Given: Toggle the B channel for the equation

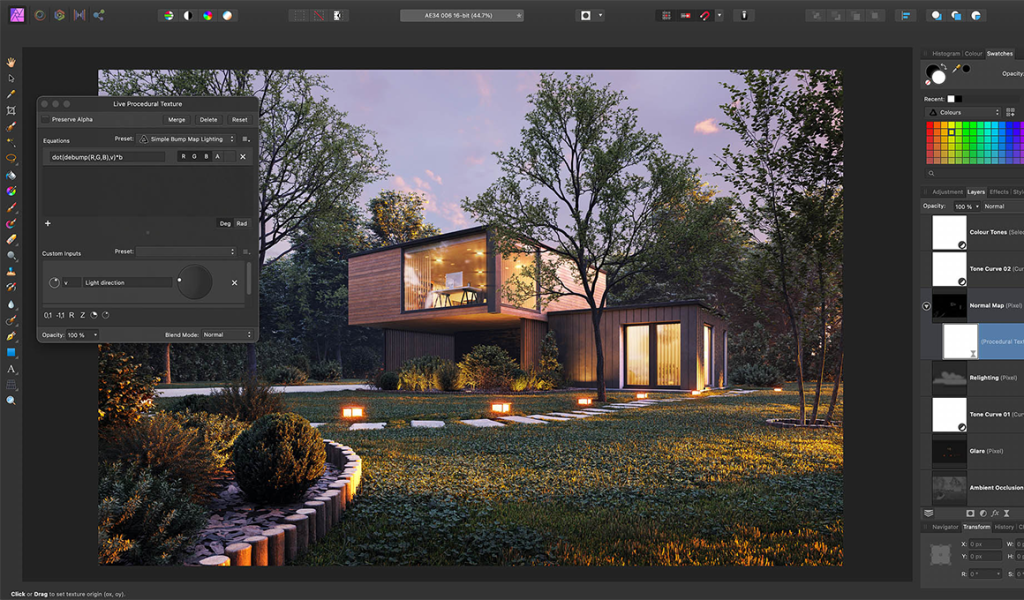Looking at the screenshot, I should click(x=206, y=157).
